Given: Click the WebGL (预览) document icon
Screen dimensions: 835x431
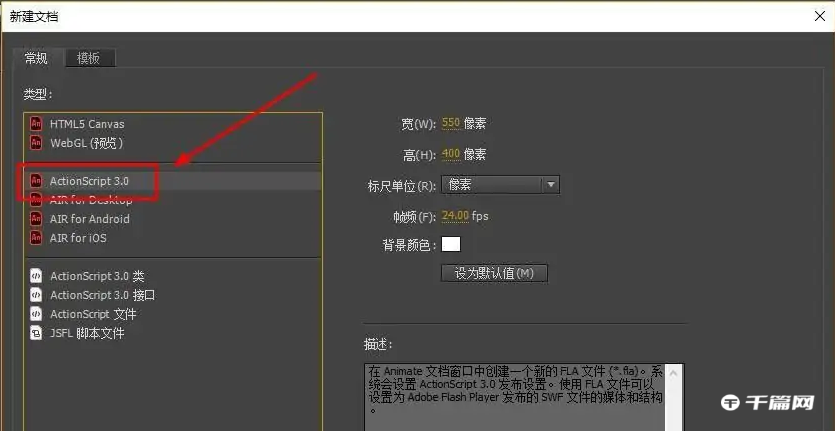Looking at the screenshot, I should pyautogui.click(x=36, y=143).
